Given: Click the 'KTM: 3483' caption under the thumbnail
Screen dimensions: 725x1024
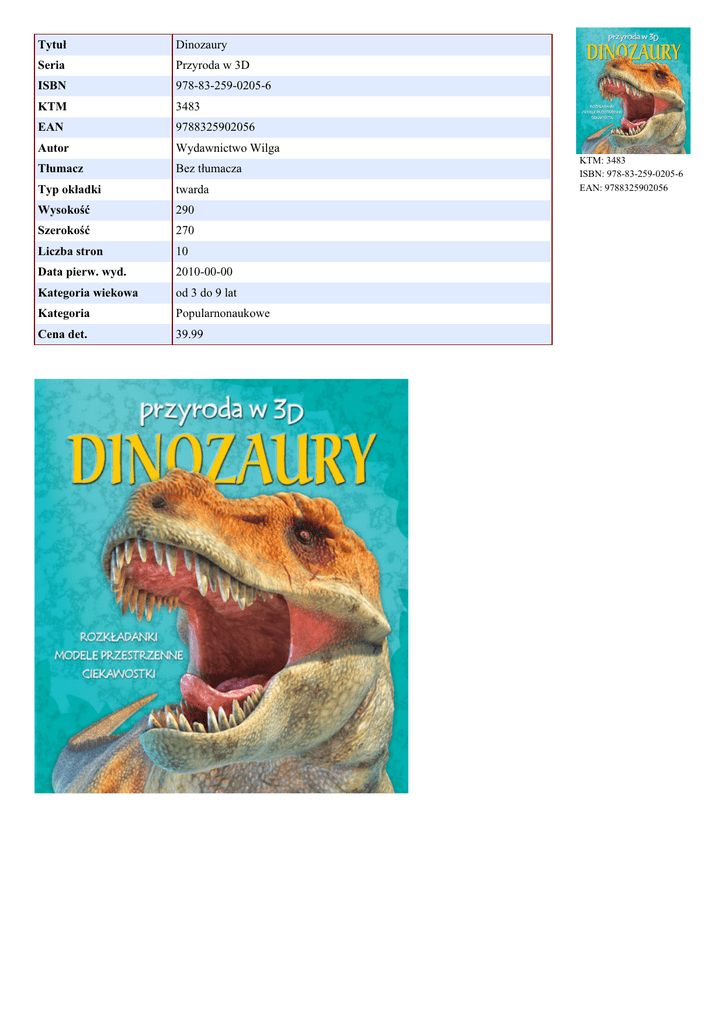Looking at the screenshot, I should pos(602,160).
